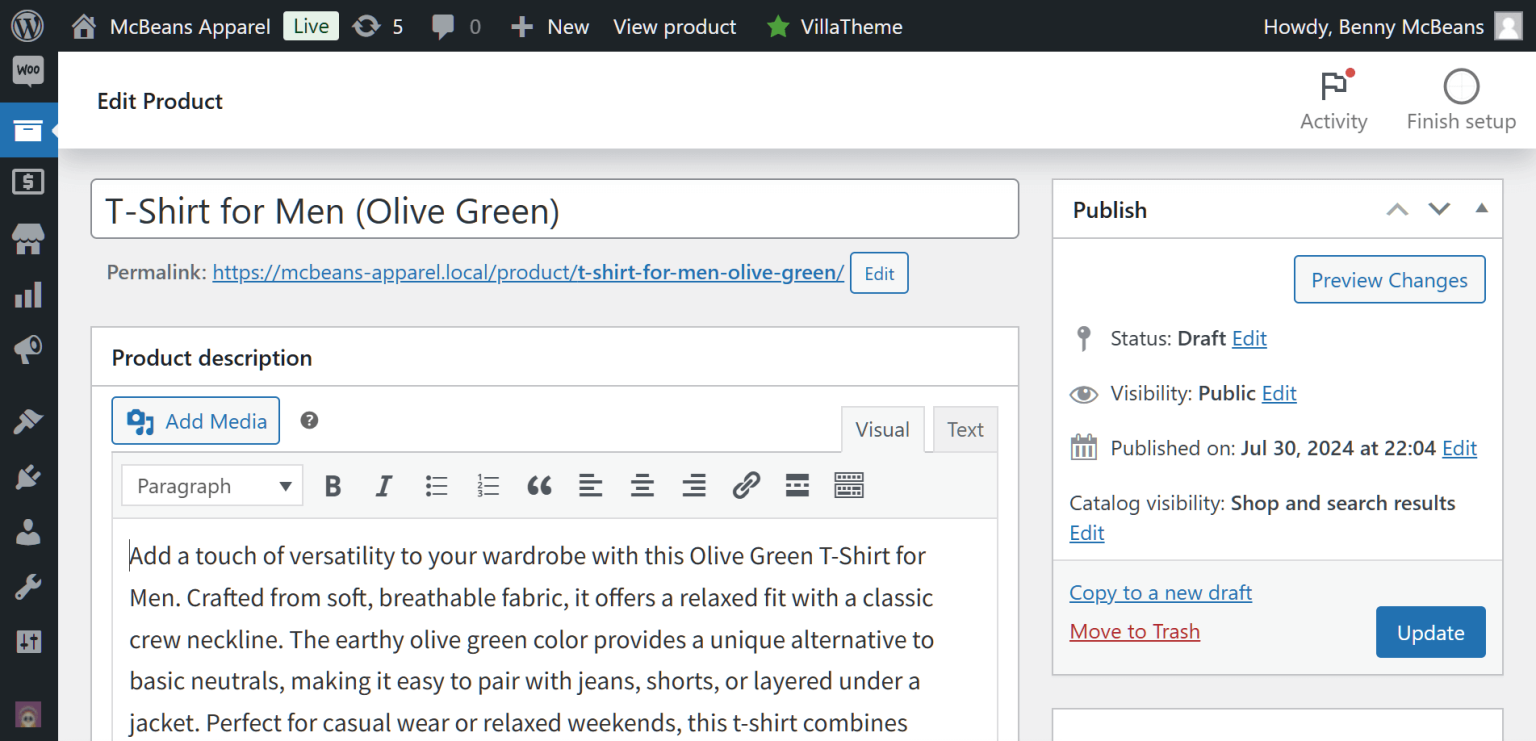
Task: Open the Paragraph format dropdown
Action: (213, 487)
